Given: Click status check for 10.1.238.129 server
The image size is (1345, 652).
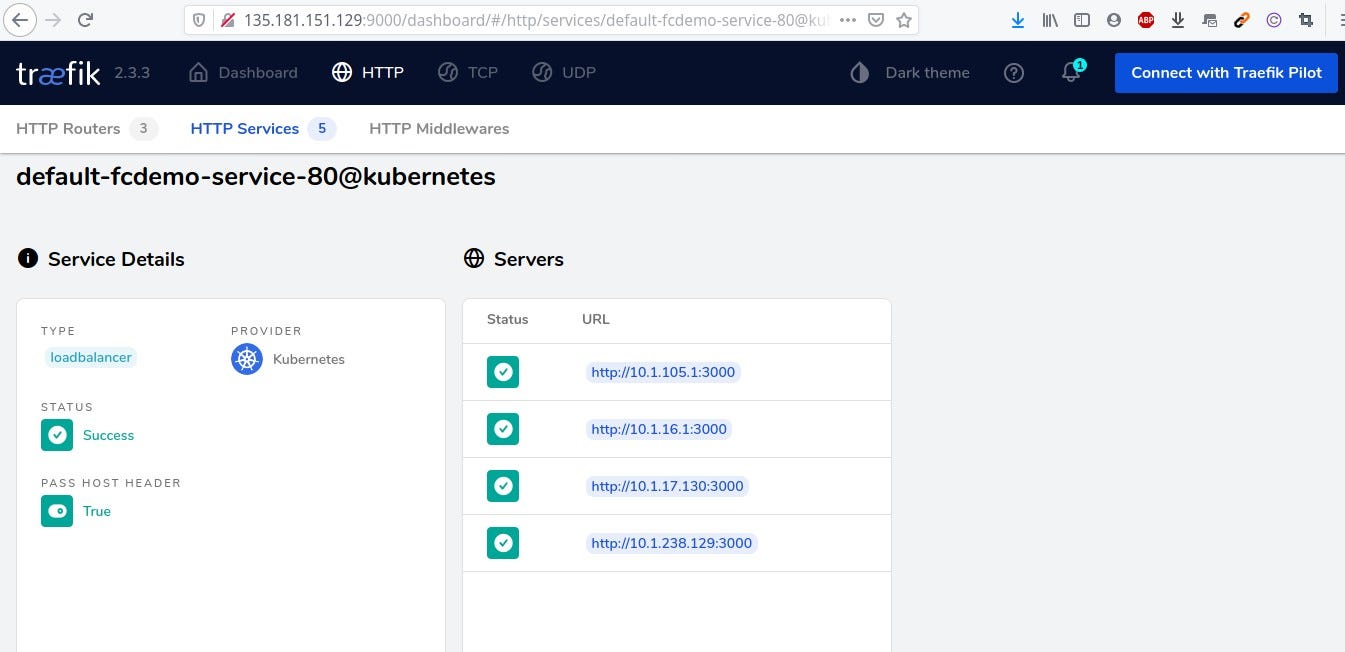Looking at the screenshot, I should click(x=503, y=543).
